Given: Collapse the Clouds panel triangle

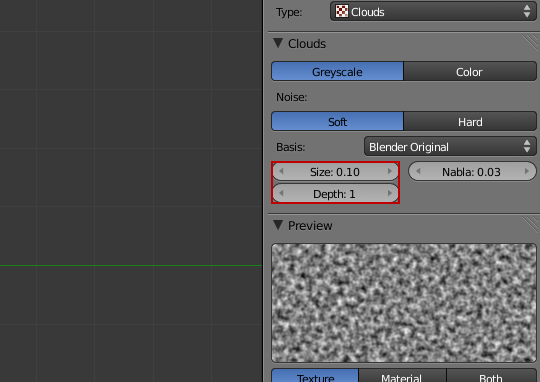Looking at the screenshot, I should click(x=278, y=43).
